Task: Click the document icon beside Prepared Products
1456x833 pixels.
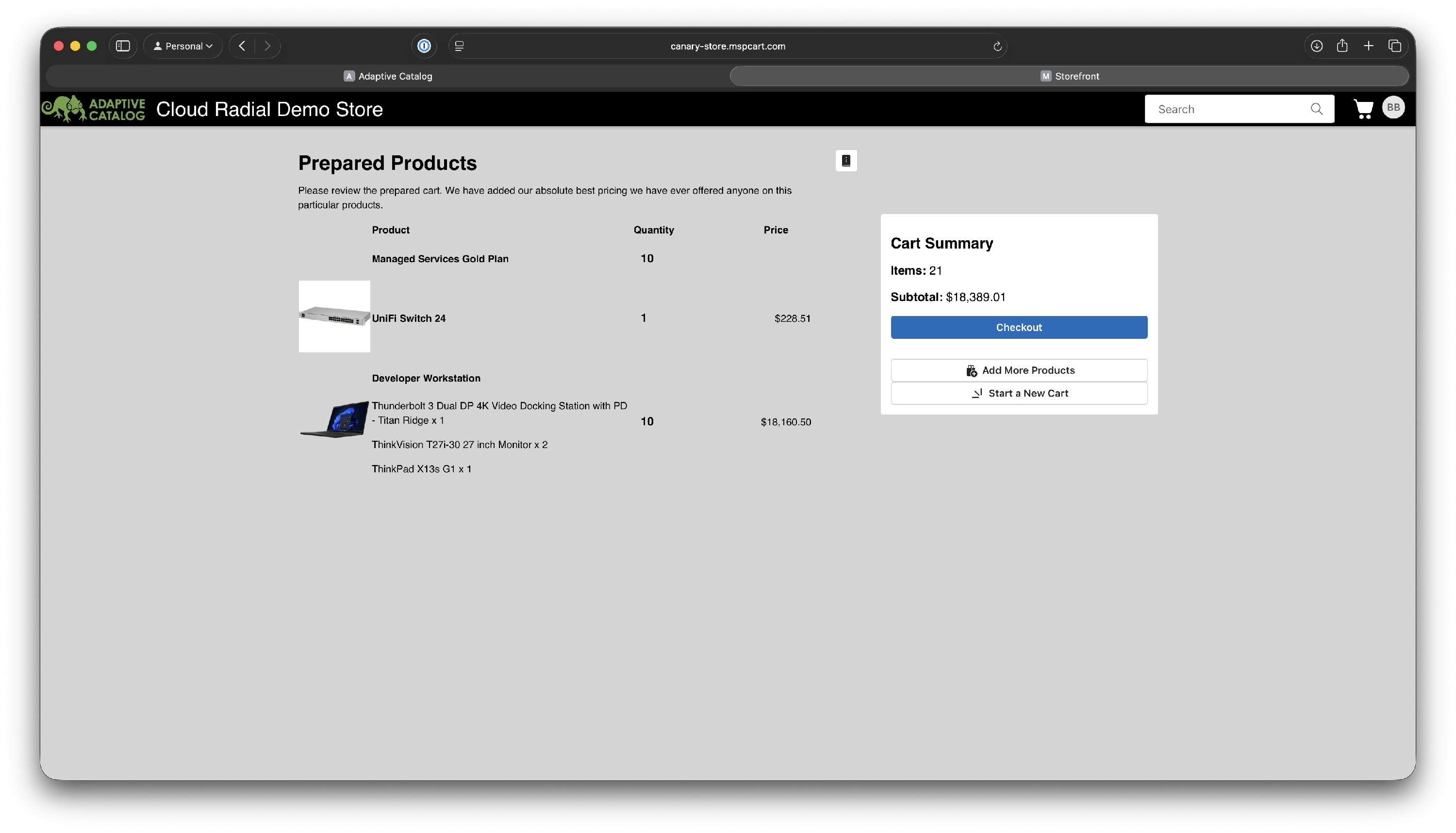Action: click(x=846, y=161)
